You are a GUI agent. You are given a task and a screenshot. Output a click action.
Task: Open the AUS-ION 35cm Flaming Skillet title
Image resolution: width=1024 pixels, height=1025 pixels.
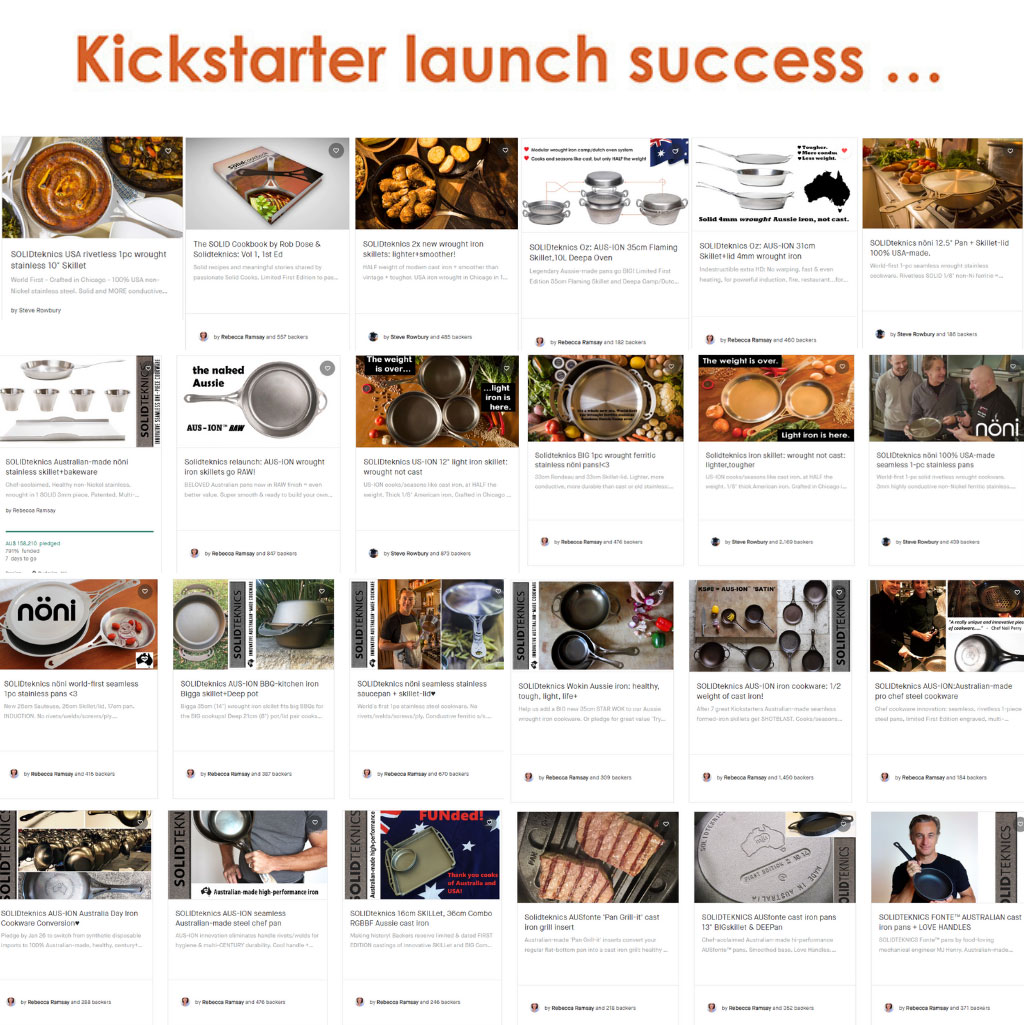coord(603,252)
